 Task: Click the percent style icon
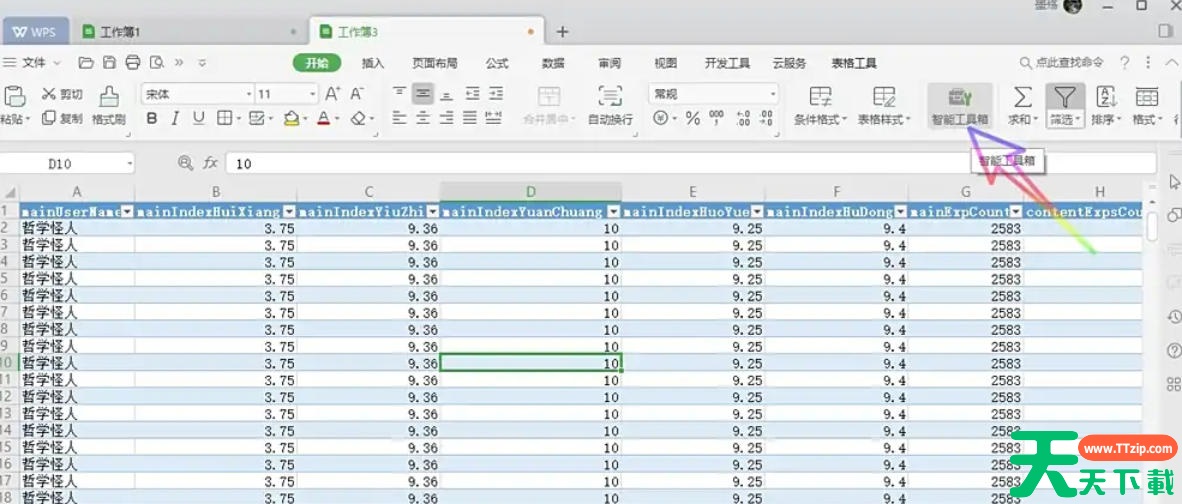coord(692,119)
